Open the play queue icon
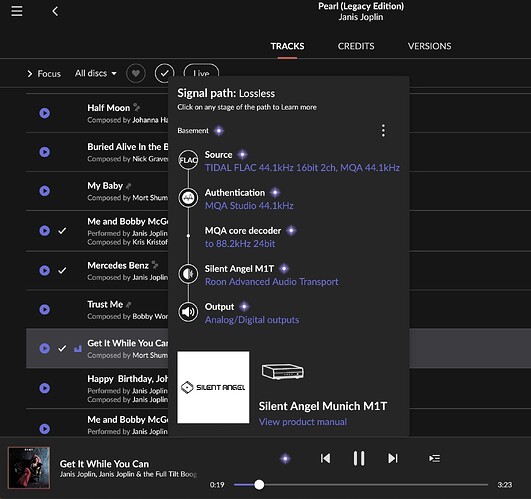The width and height of the screenshot is (531, 499). coord(434,458)
